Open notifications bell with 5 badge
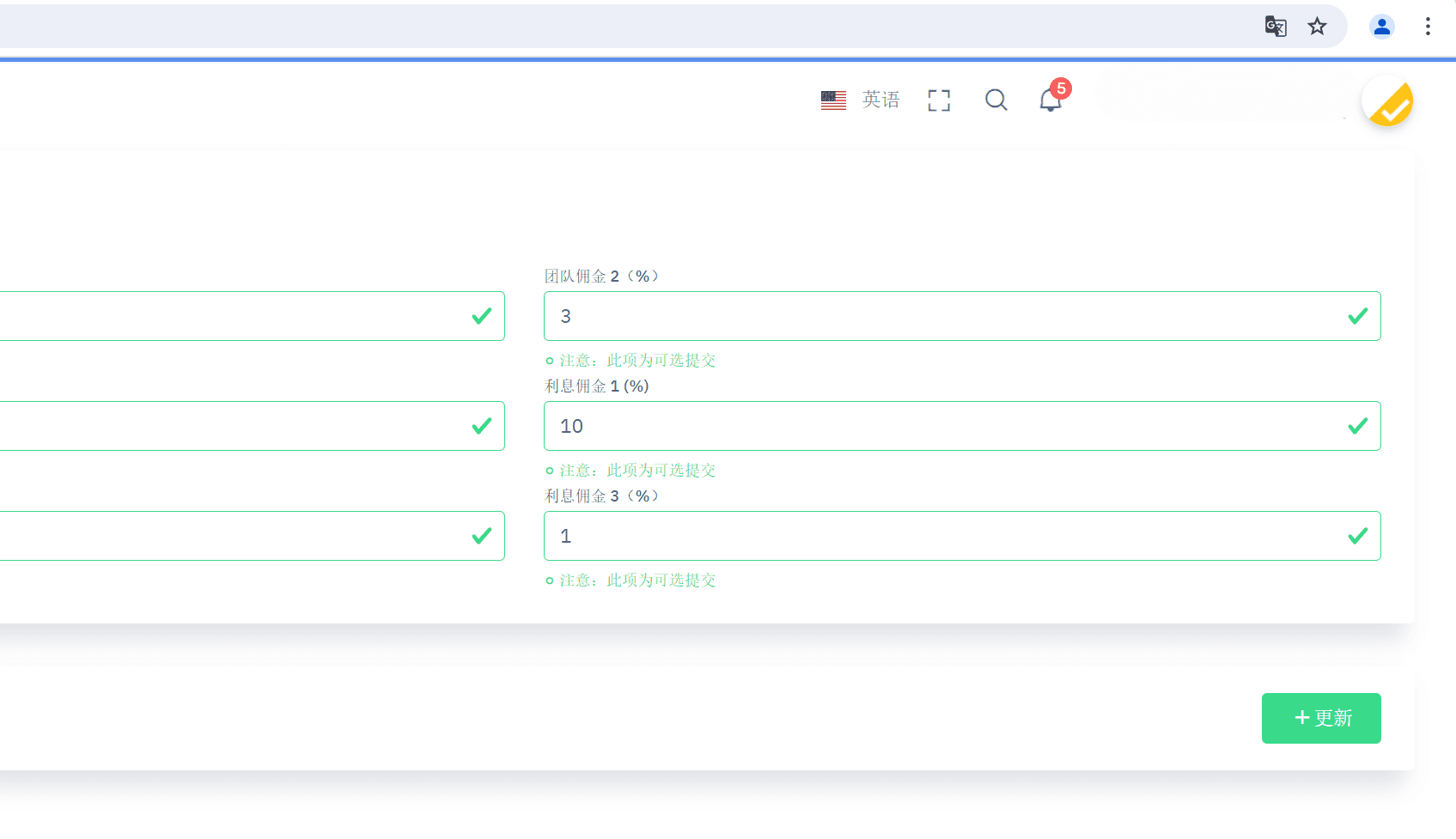1456x839 pixels. [1051, 100]
